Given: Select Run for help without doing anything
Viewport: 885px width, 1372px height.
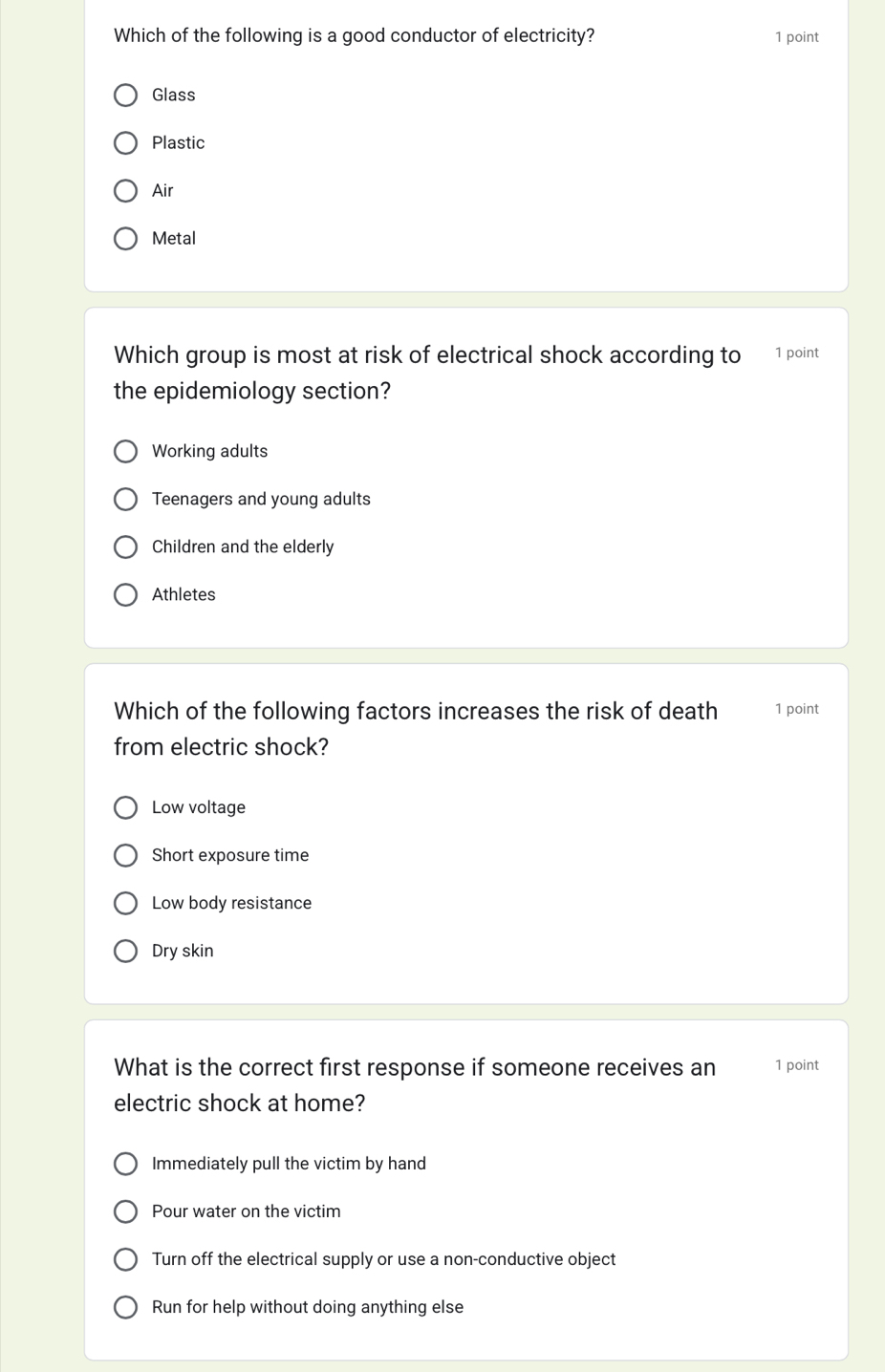Looking at the screenshot, I should [x=126, y=1308].
